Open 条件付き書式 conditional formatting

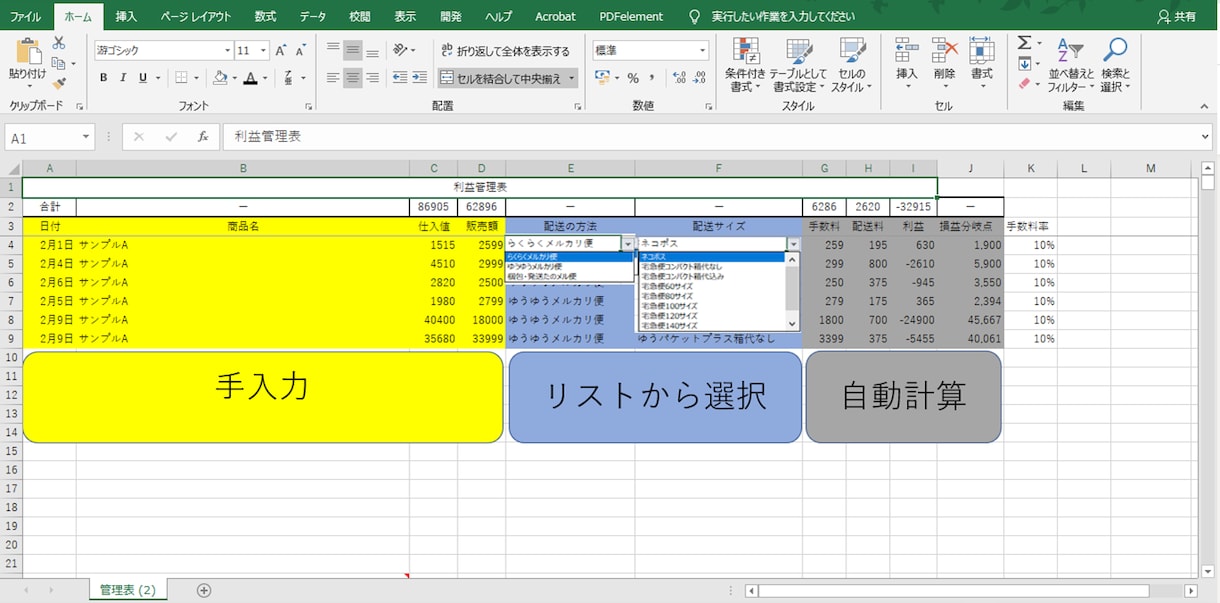(745, 64)
